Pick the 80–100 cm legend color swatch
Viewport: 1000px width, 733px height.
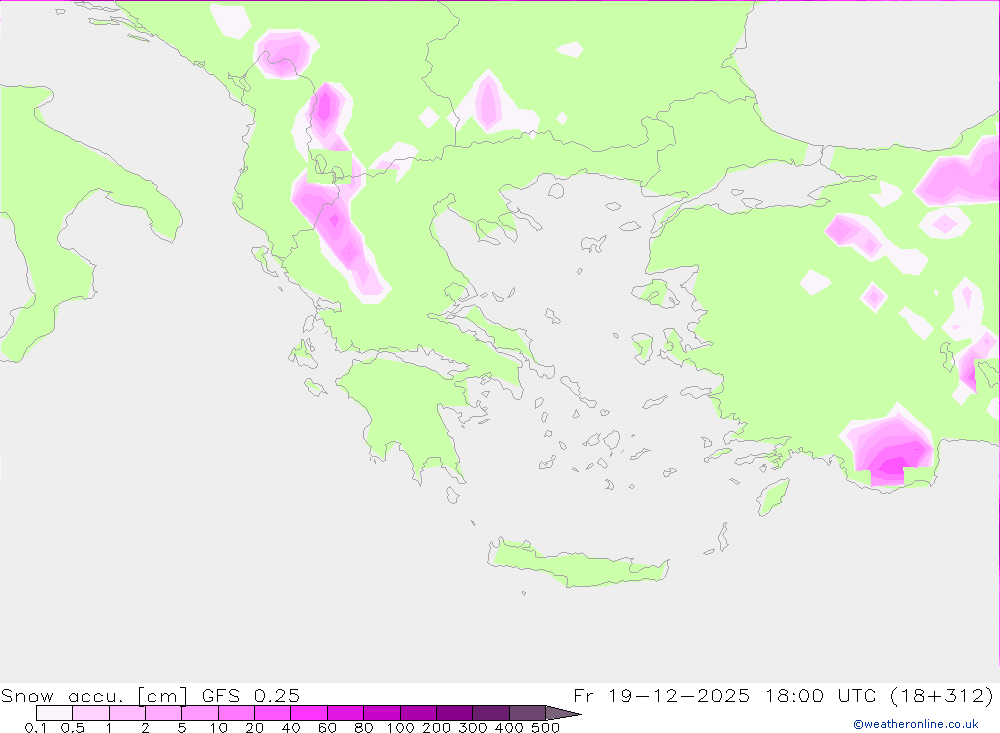[381, 713]
